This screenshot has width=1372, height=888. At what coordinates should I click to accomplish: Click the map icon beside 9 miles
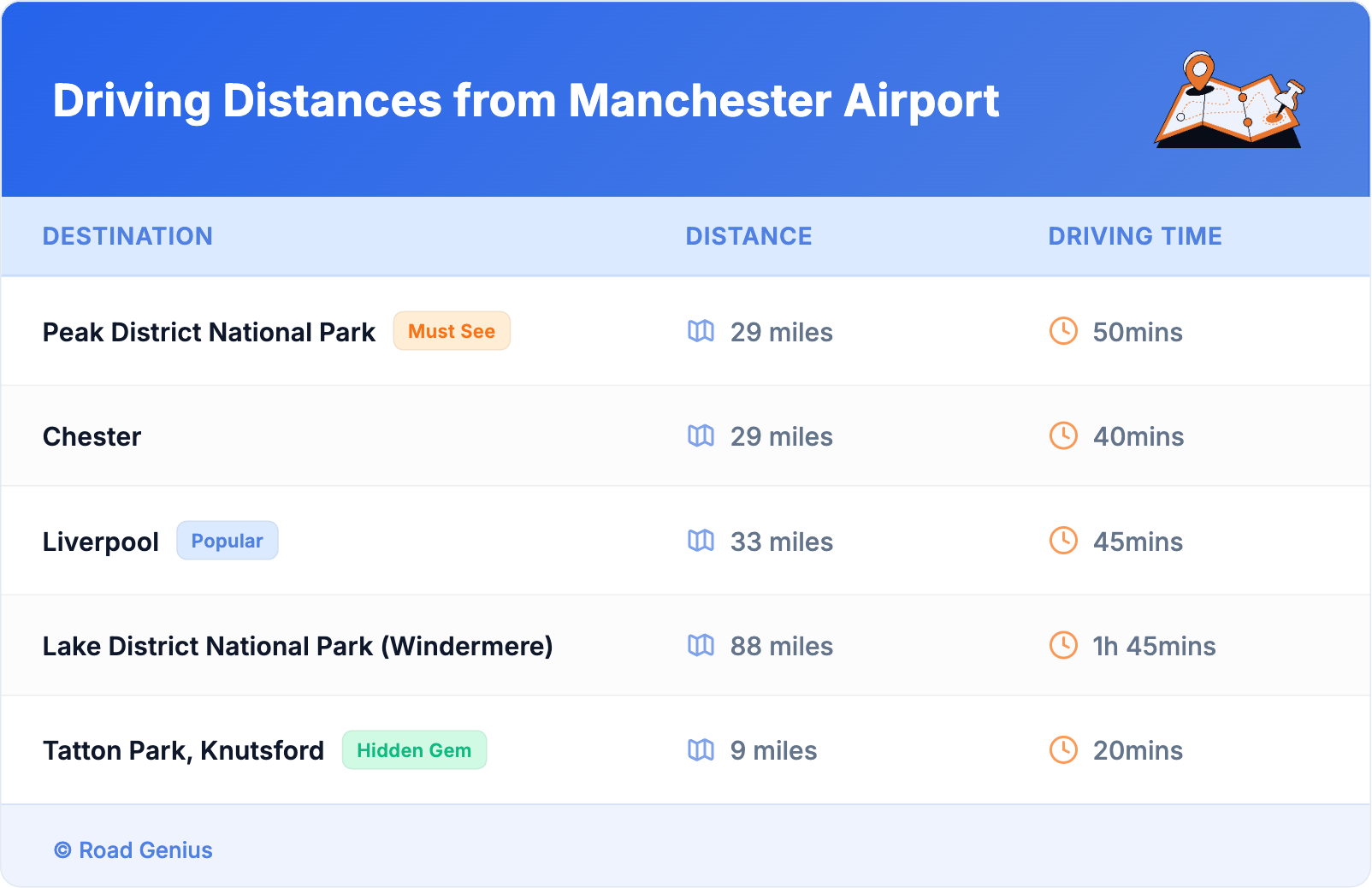(x=701, y=750)
